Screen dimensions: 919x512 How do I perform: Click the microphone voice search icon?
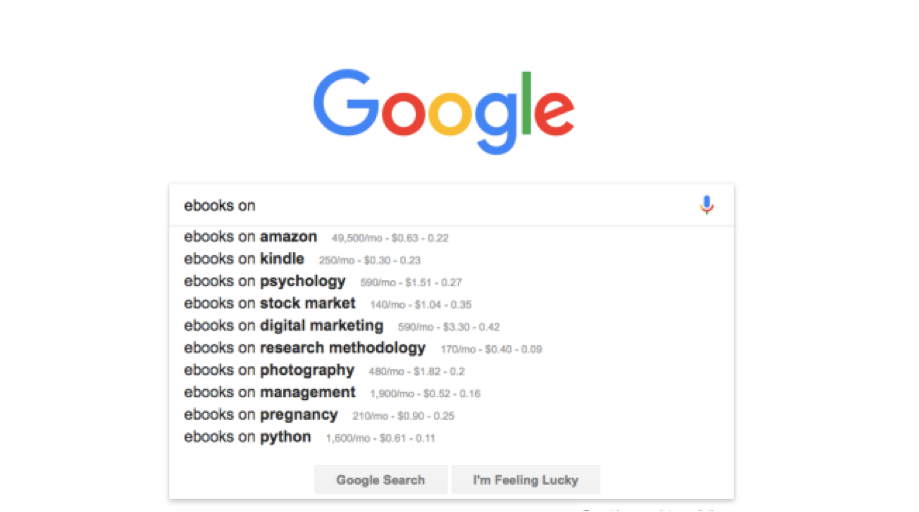click(x=707, y=205)
